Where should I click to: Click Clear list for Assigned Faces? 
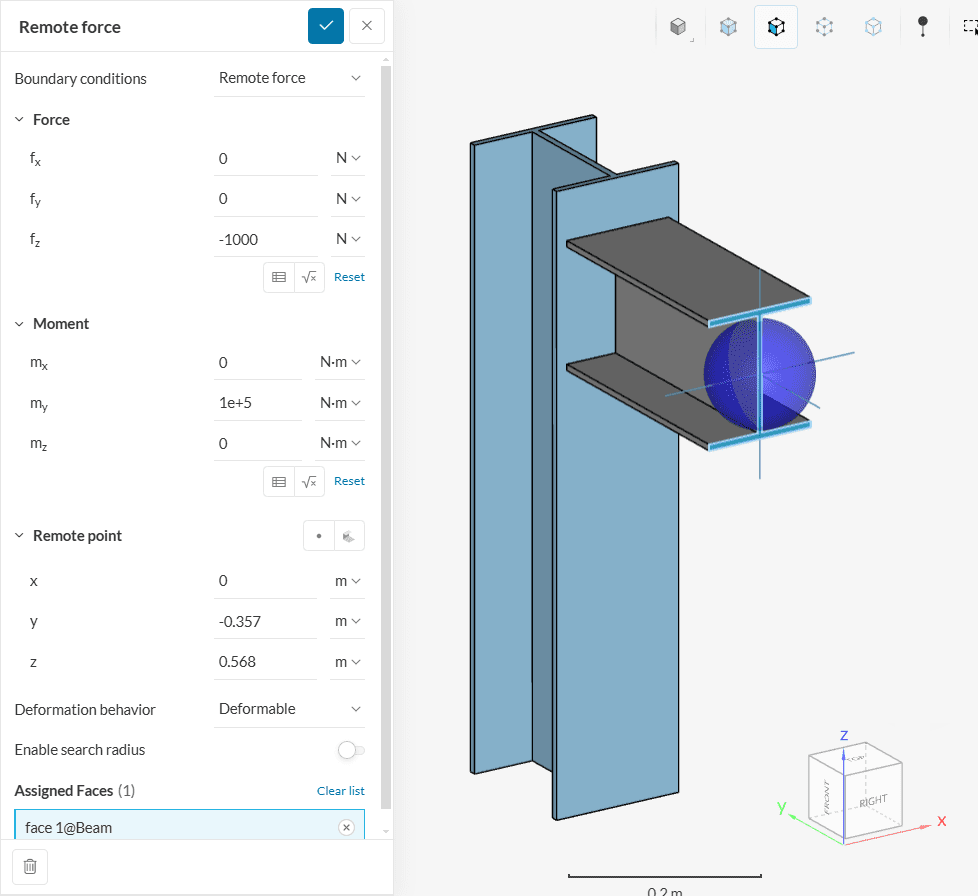click(340, 791)
